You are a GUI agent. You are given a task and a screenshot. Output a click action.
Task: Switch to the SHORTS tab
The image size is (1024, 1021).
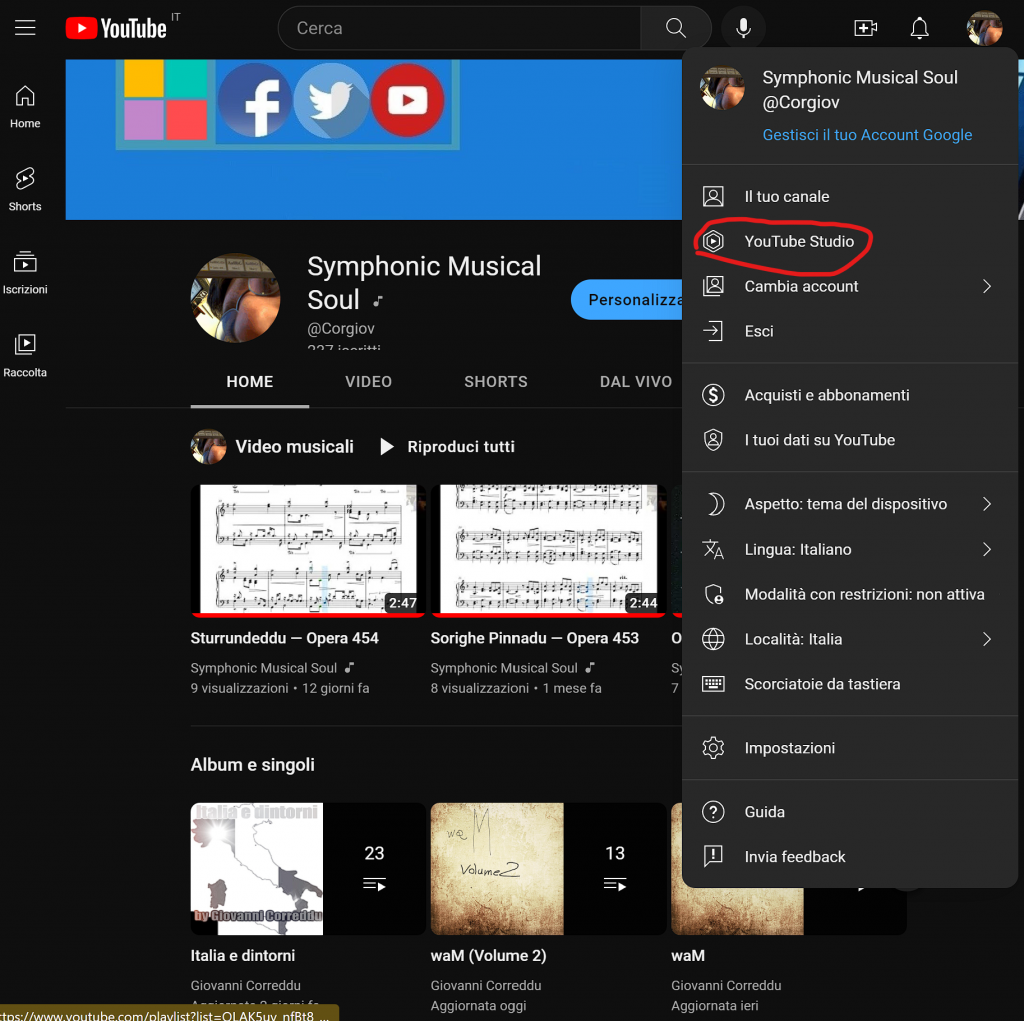pyautogui.click(x=496, y=382)
